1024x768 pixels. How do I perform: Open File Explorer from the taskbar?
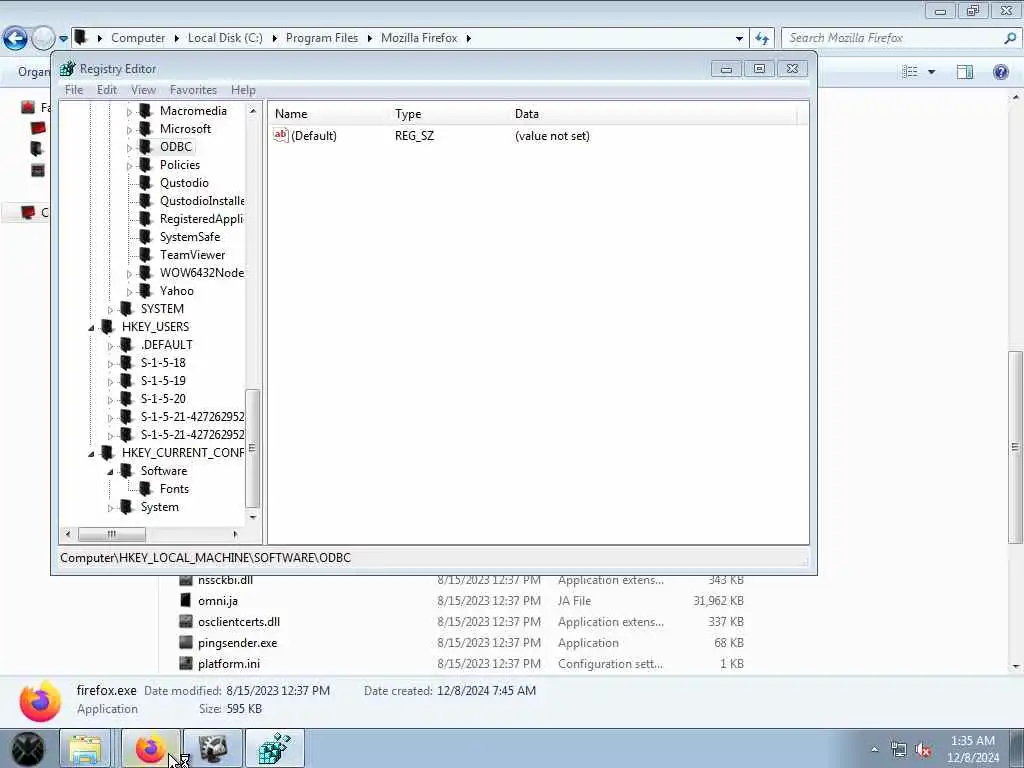pos(86,748)
